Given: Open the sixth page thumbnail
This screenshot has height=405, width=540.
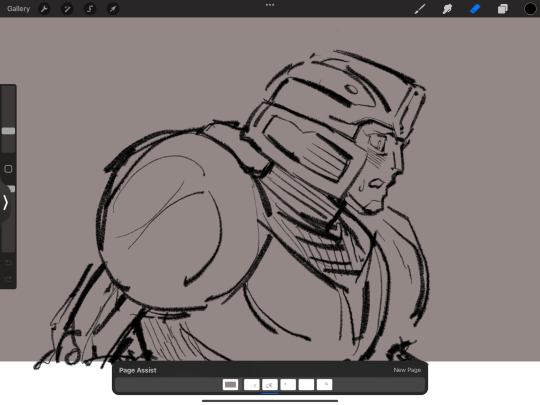Looking at the screenshot, I should [324, 384].
